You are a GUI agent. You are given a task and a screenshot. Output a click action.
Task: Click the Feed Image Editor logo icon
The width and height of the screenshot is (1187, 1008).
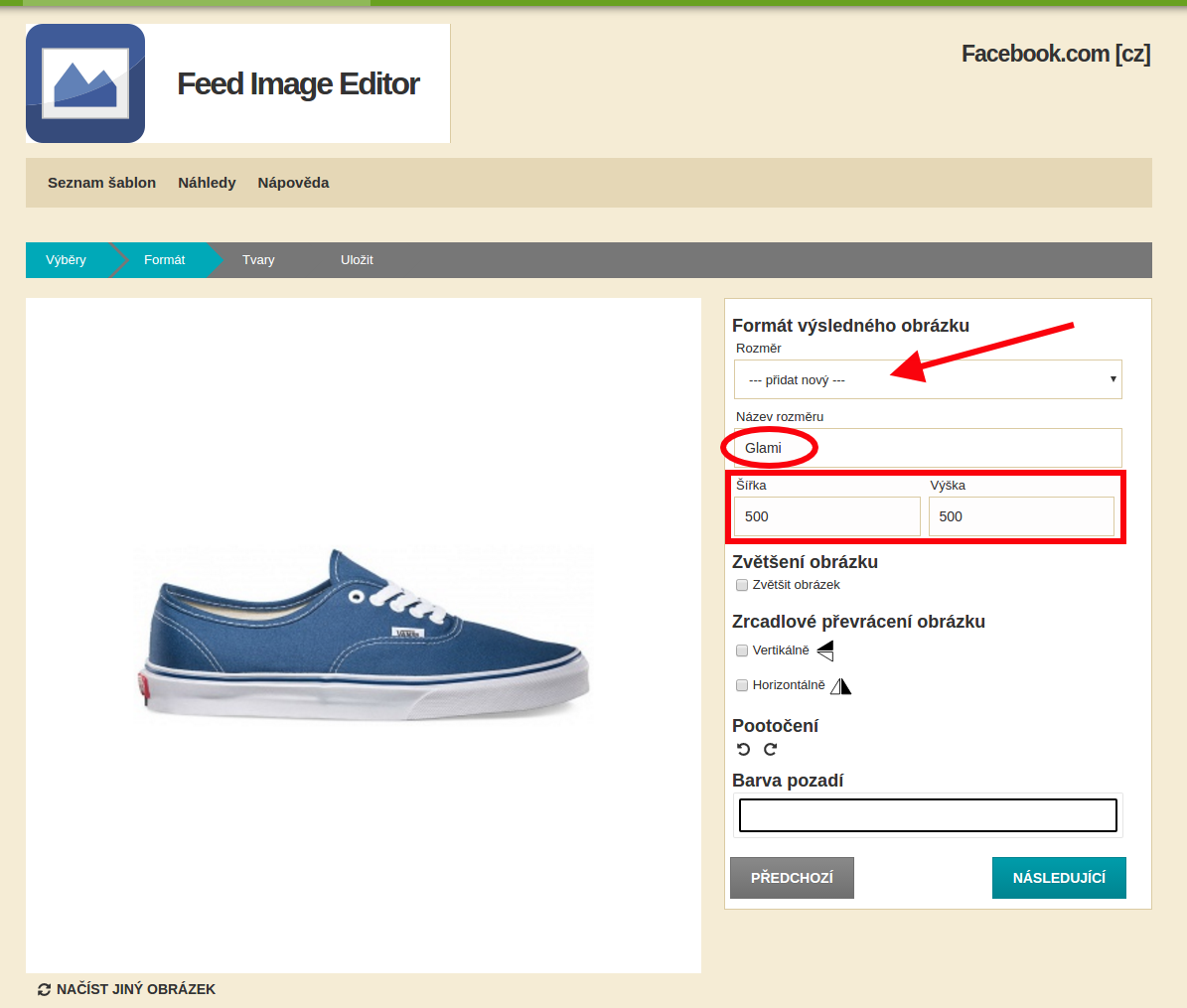coord(85,83)
